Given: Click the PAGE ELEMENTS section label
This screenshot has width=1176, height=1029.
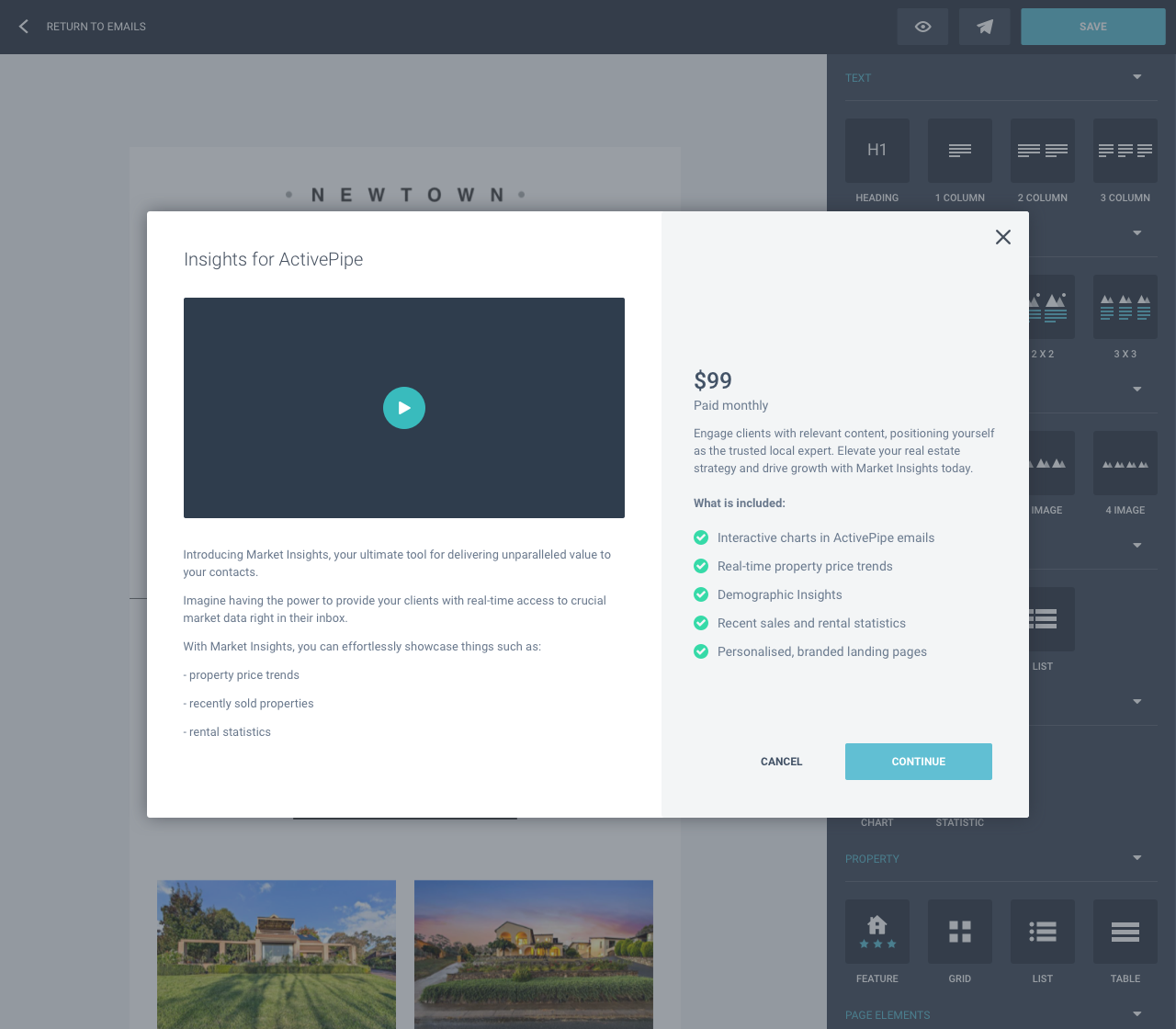Looking at the screenshot, I should coord(888,1015).
